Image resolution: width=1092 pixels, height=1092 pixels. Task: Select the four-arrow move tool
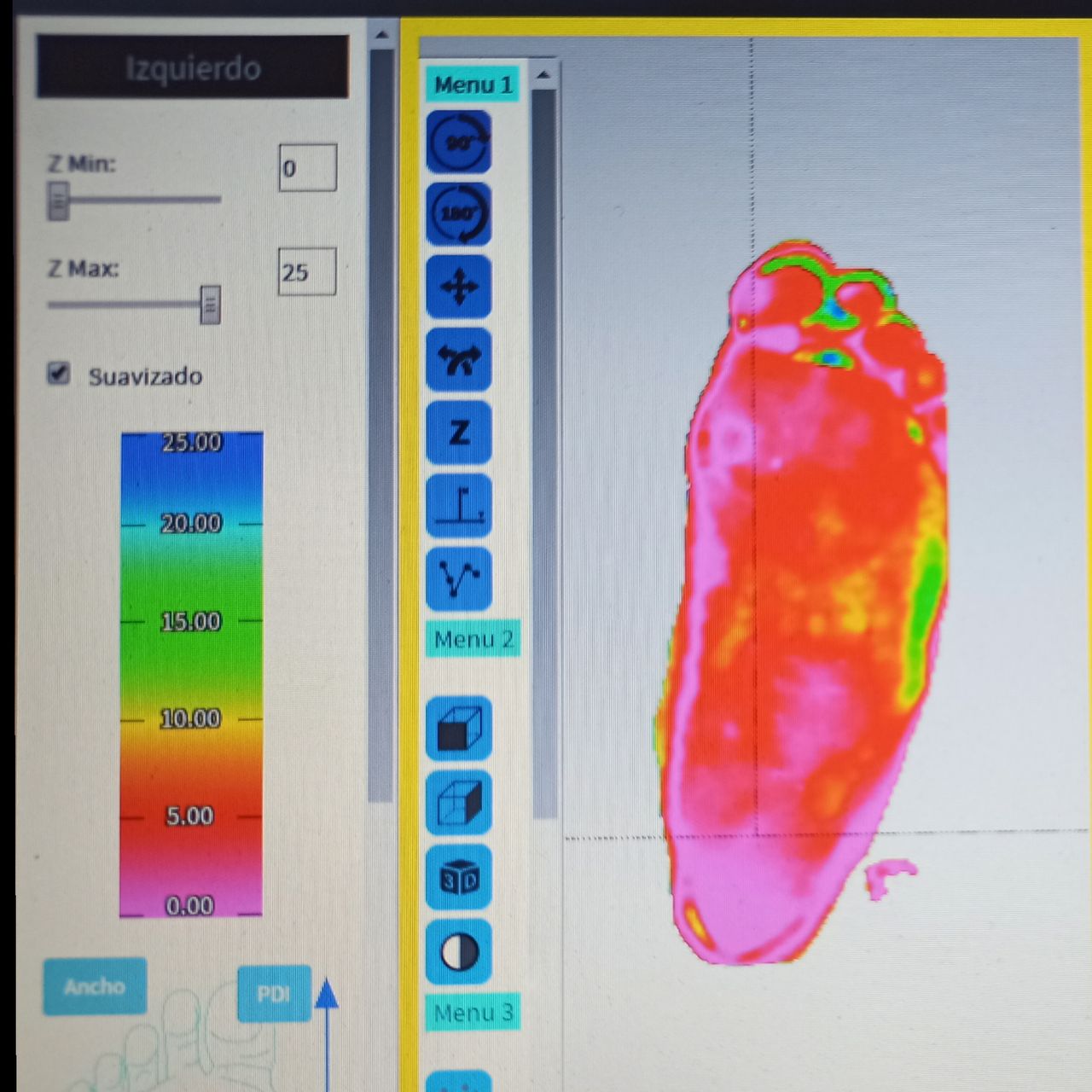(x=459, y=287)
